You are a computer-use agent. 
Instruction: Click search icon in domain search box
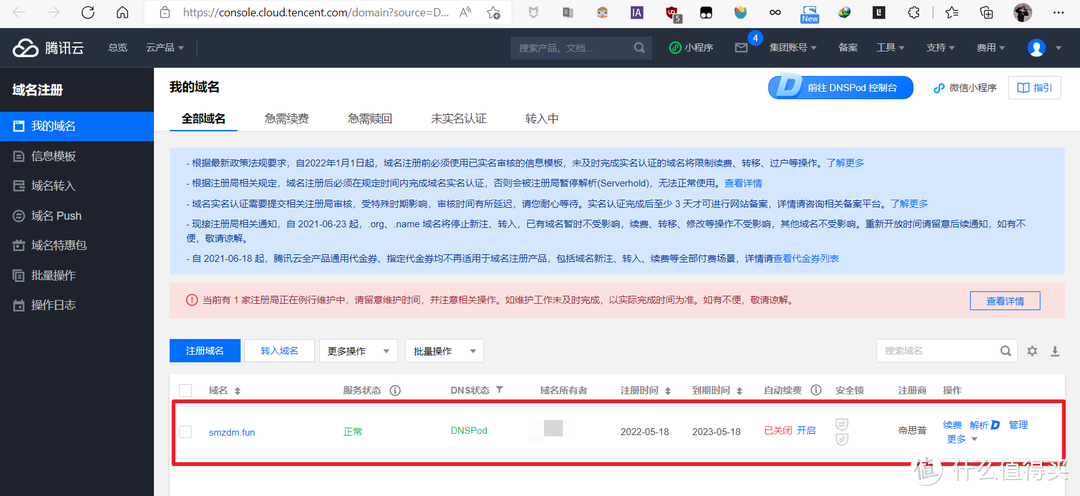coord(1006,350)
